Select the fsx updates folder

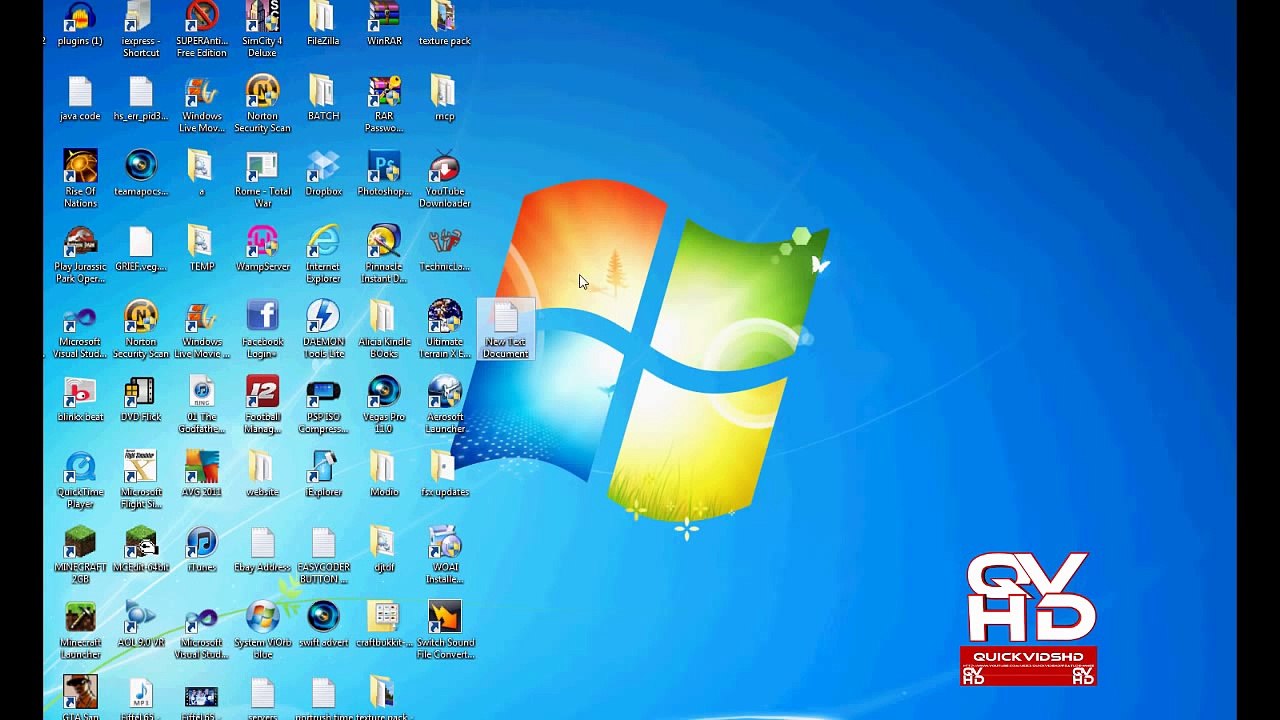(445, 474)
